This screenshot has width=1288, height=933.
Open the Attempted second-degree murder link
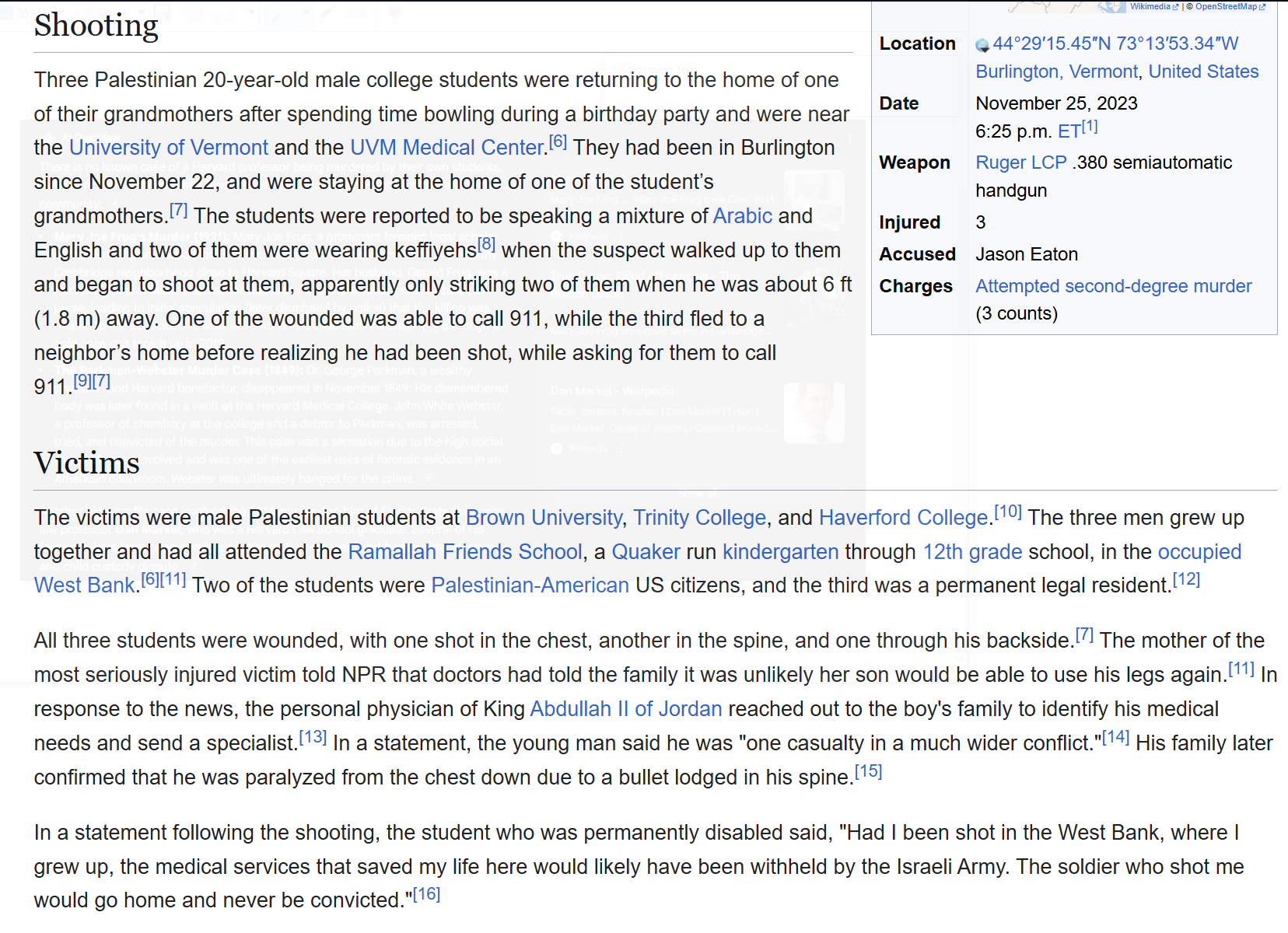click(1114, 286)
